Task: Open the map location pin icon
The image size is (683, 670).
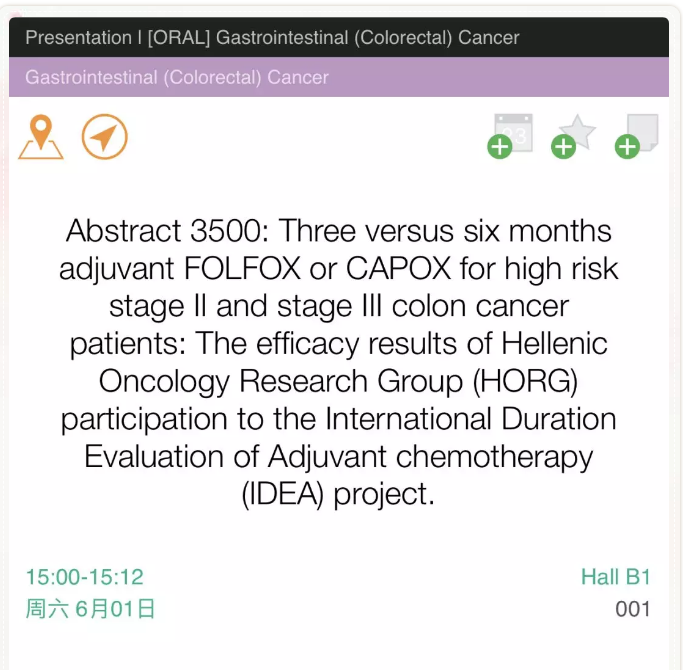Action: (x=41, y=137)
